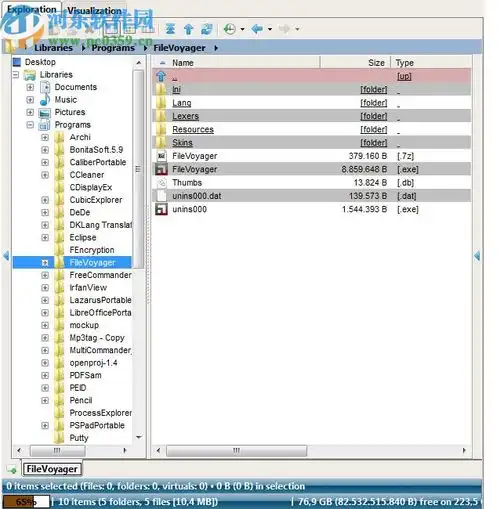Click the unins000 .exe uninstaller icon
This screenshot has height=509, width=500.
pyautogui.click(x=161, y=209)
